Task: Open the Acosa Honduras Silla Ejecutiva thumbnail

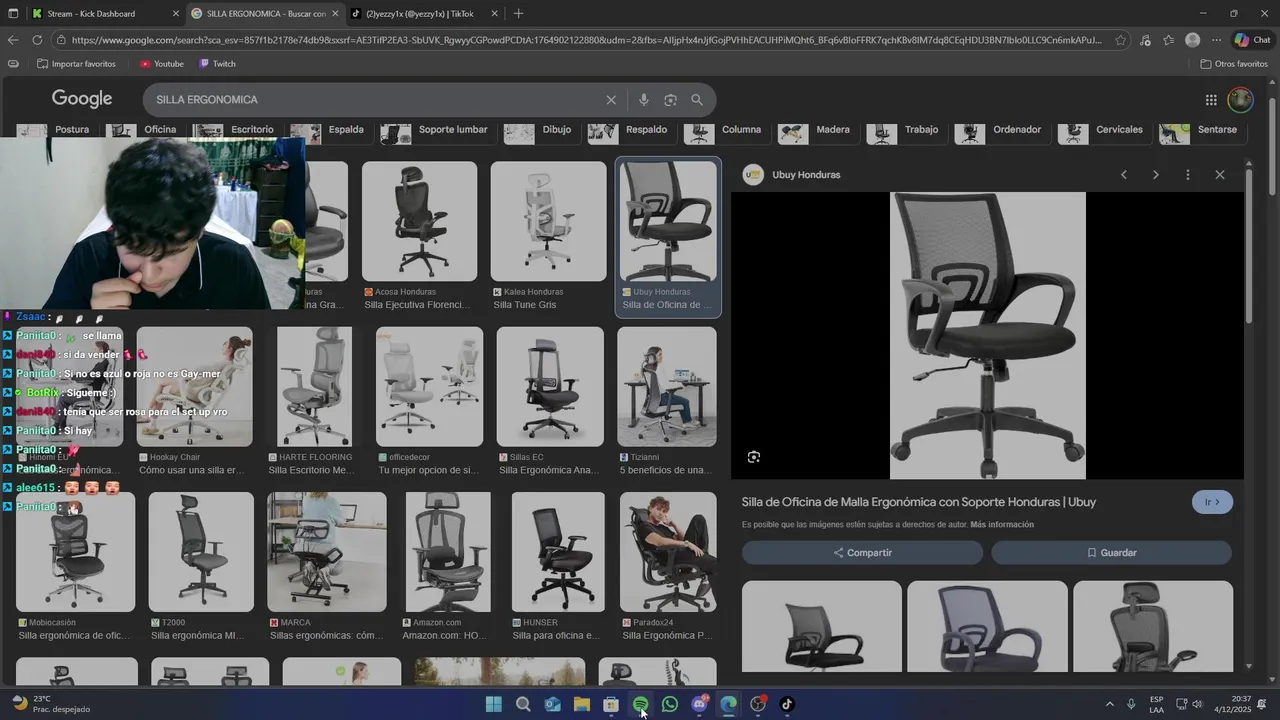Action: click(x=420, y=221)
